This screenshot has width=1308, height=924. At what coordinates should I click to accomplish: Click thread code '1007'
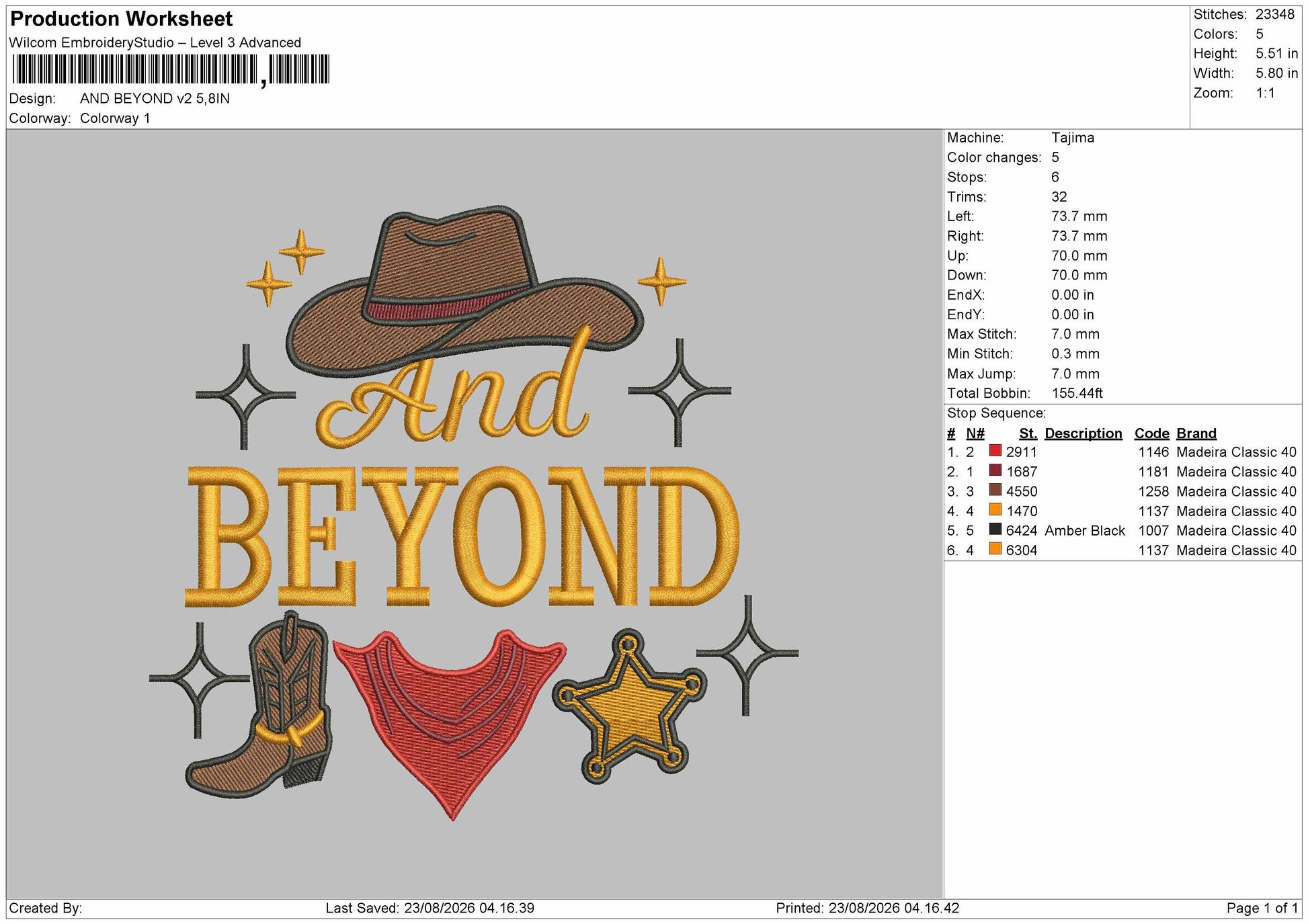pyautogui.click(x=1153, y=530)
